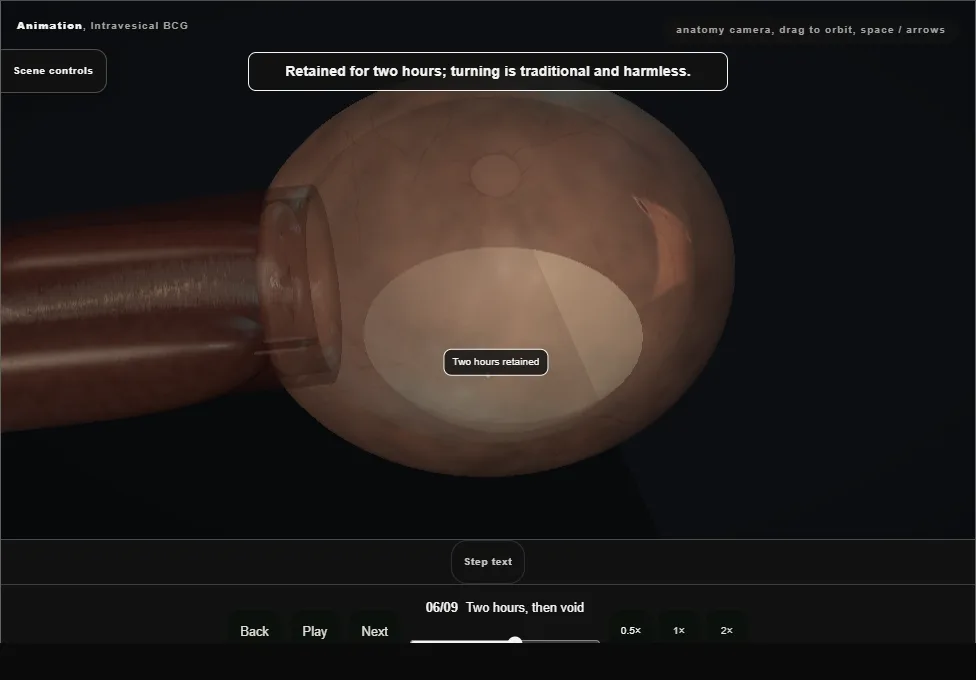Image resolution: width=976 pixels, height=680 pixels.
Task: Click the 'Retained for two hours' caption banner
Action: tap(488, 72)
